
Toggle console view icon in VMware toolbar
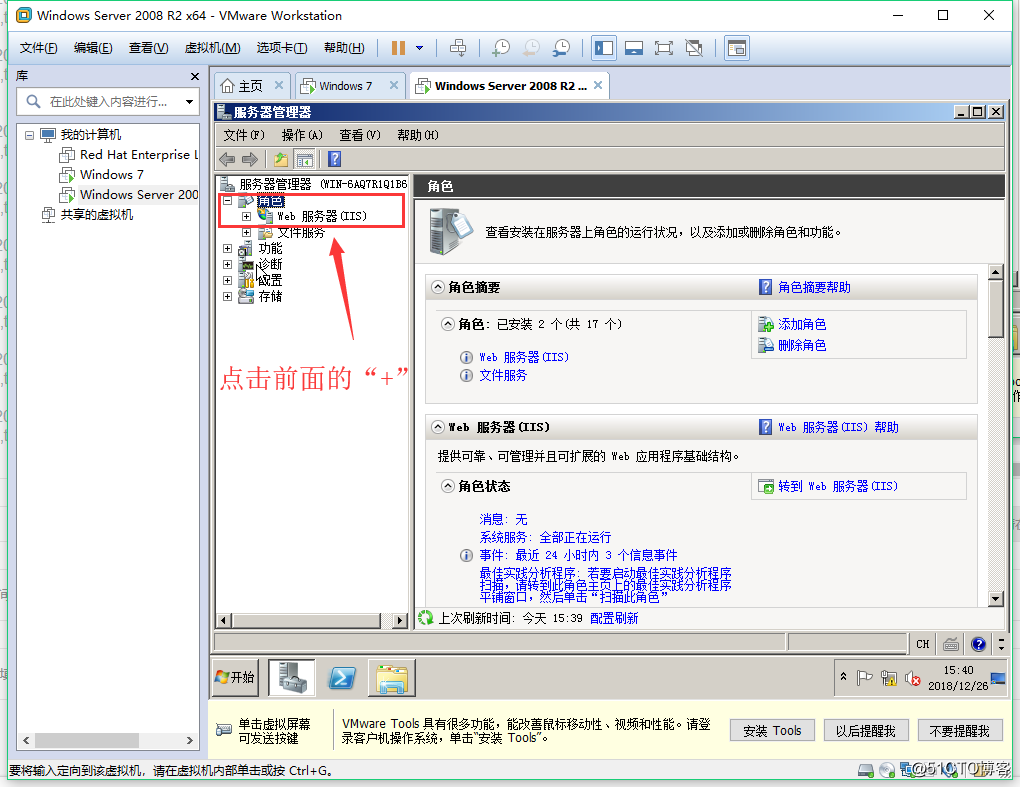pyautogui.click(x=736, y=47)
